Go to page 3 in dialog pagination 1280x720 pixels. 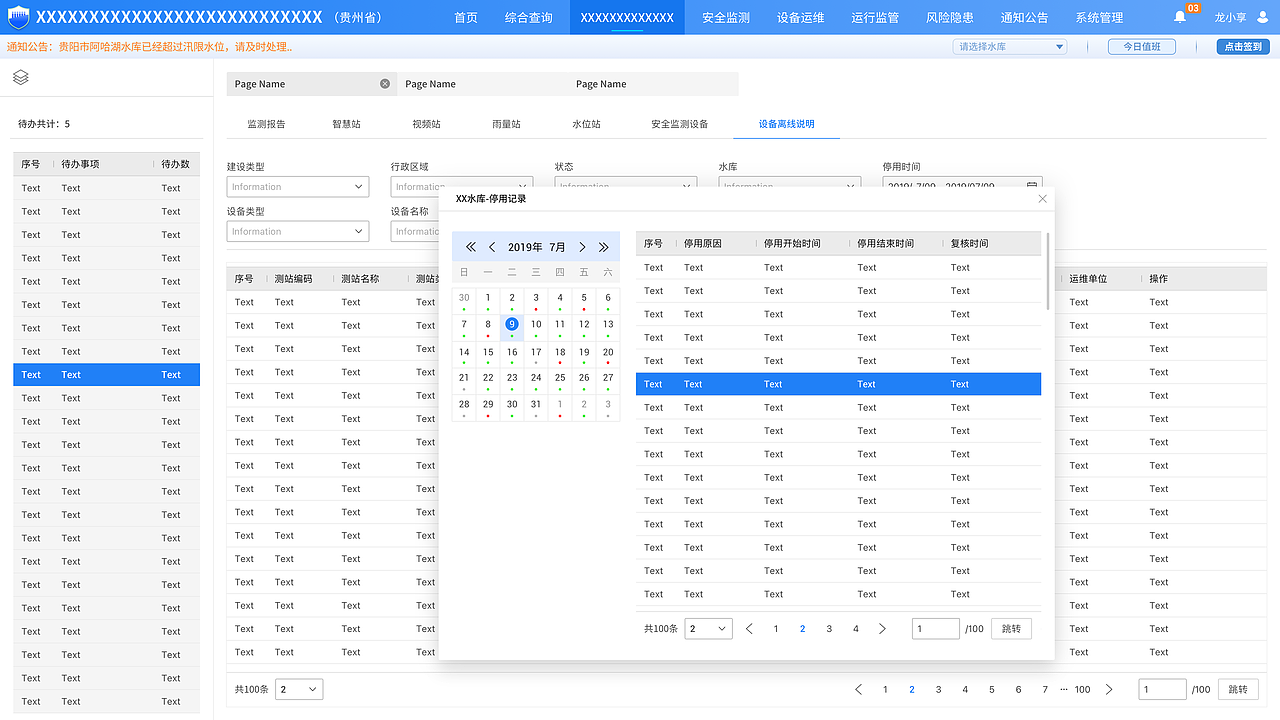pos(829,629)
